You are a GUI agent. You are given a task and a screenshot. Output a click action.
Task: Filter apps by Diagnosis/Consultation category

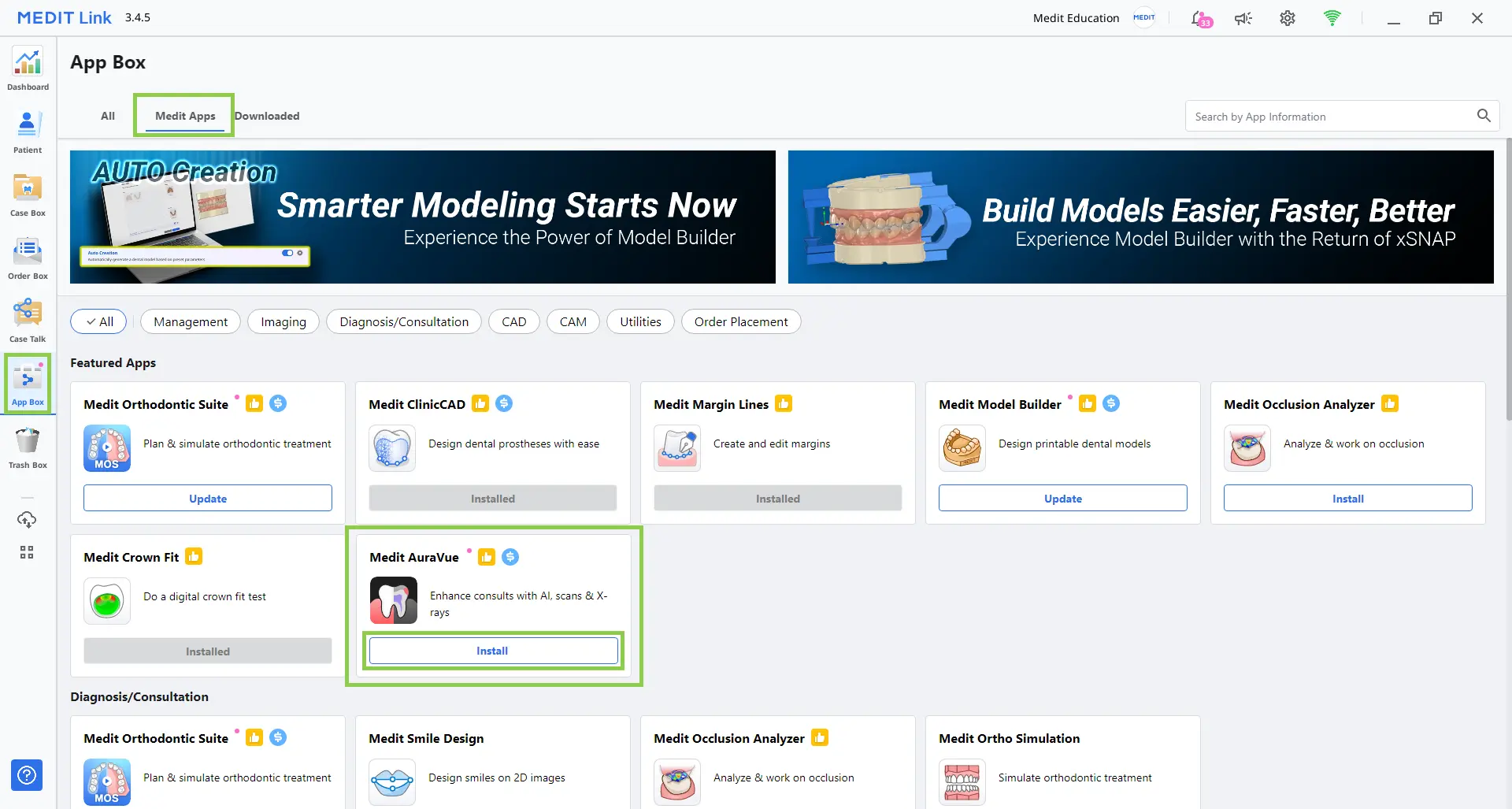pos(404,321)
